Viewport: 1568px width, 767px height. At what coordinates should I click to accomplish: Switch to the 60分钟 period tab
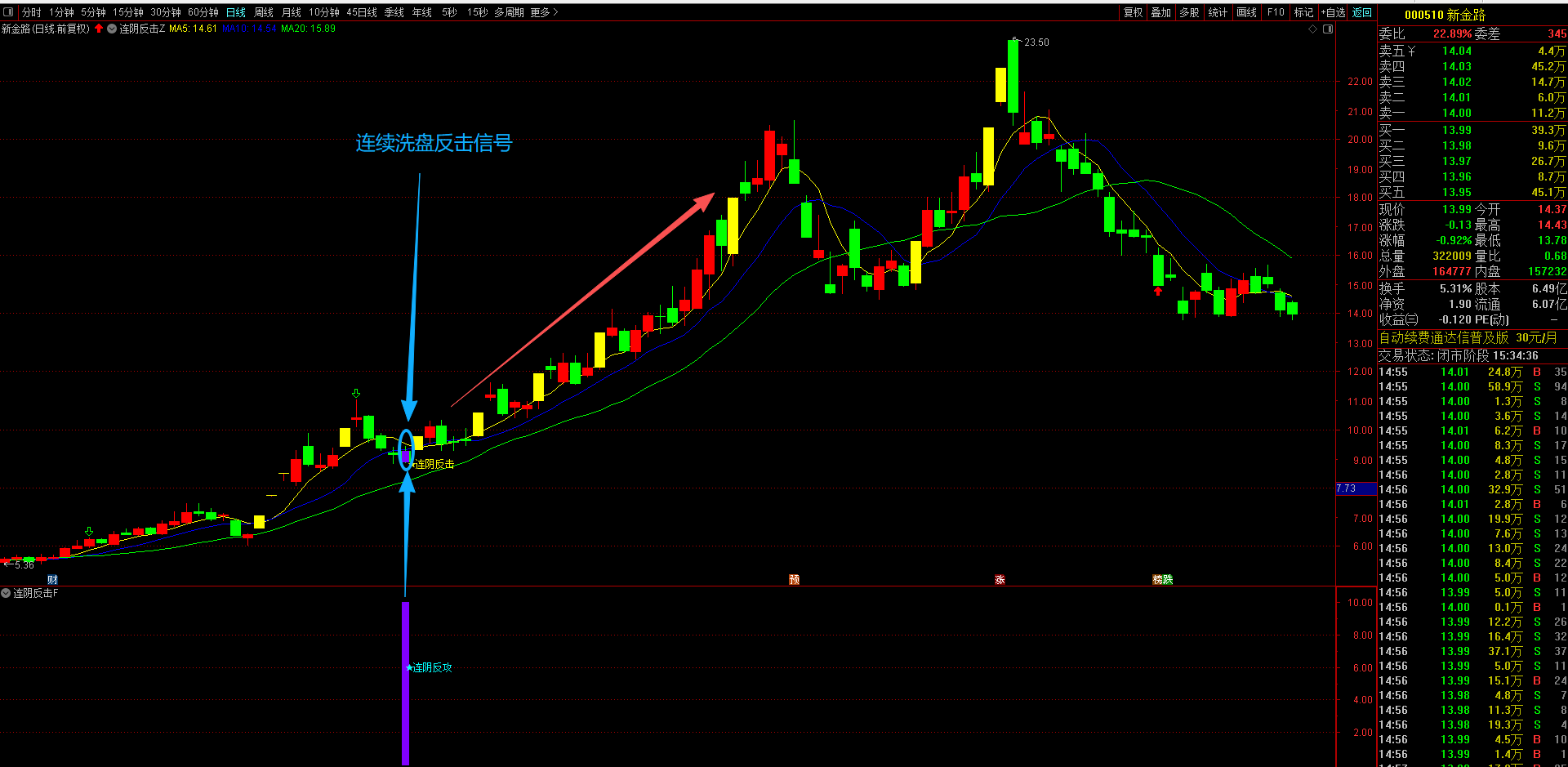point(203,12)
